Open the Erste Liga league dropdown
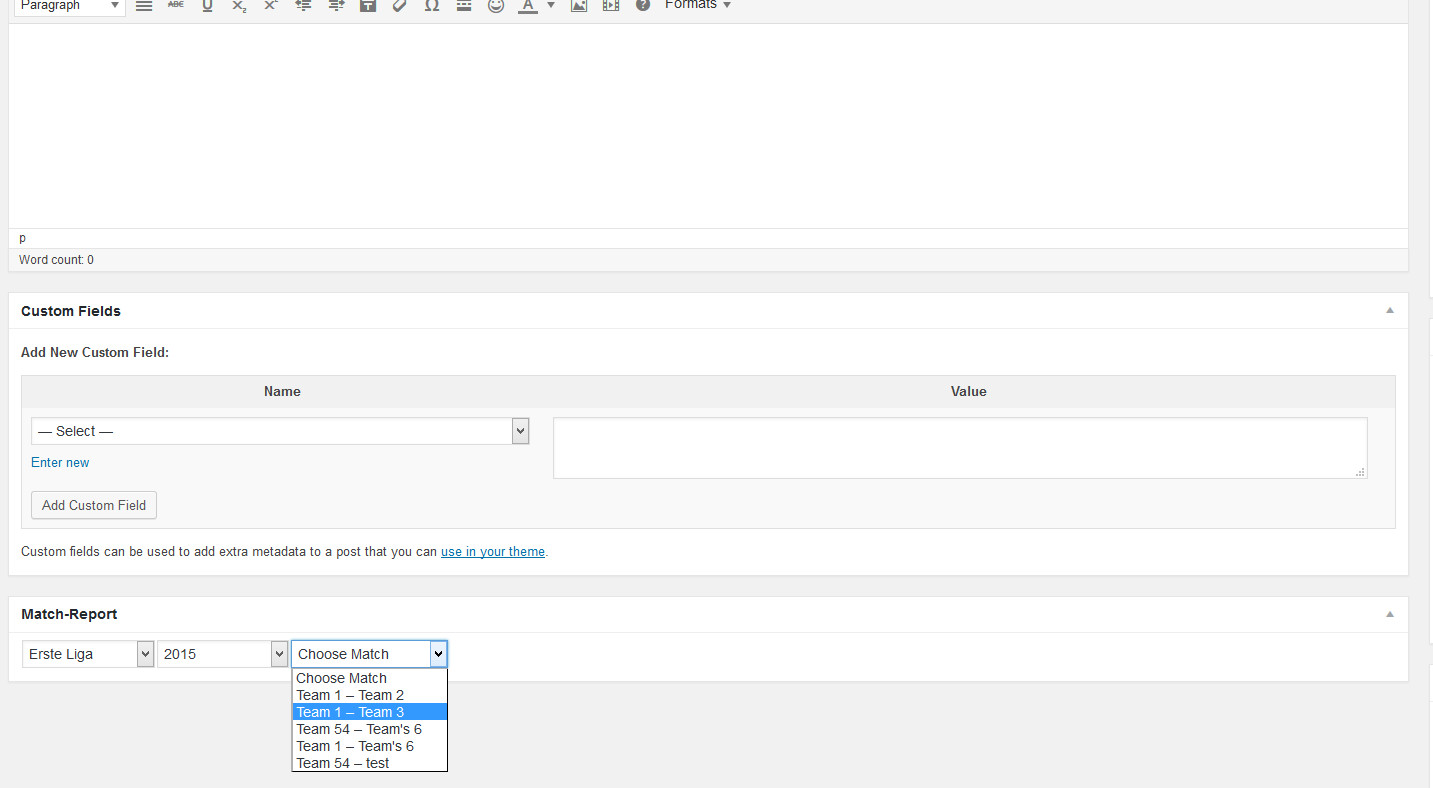 88,654
